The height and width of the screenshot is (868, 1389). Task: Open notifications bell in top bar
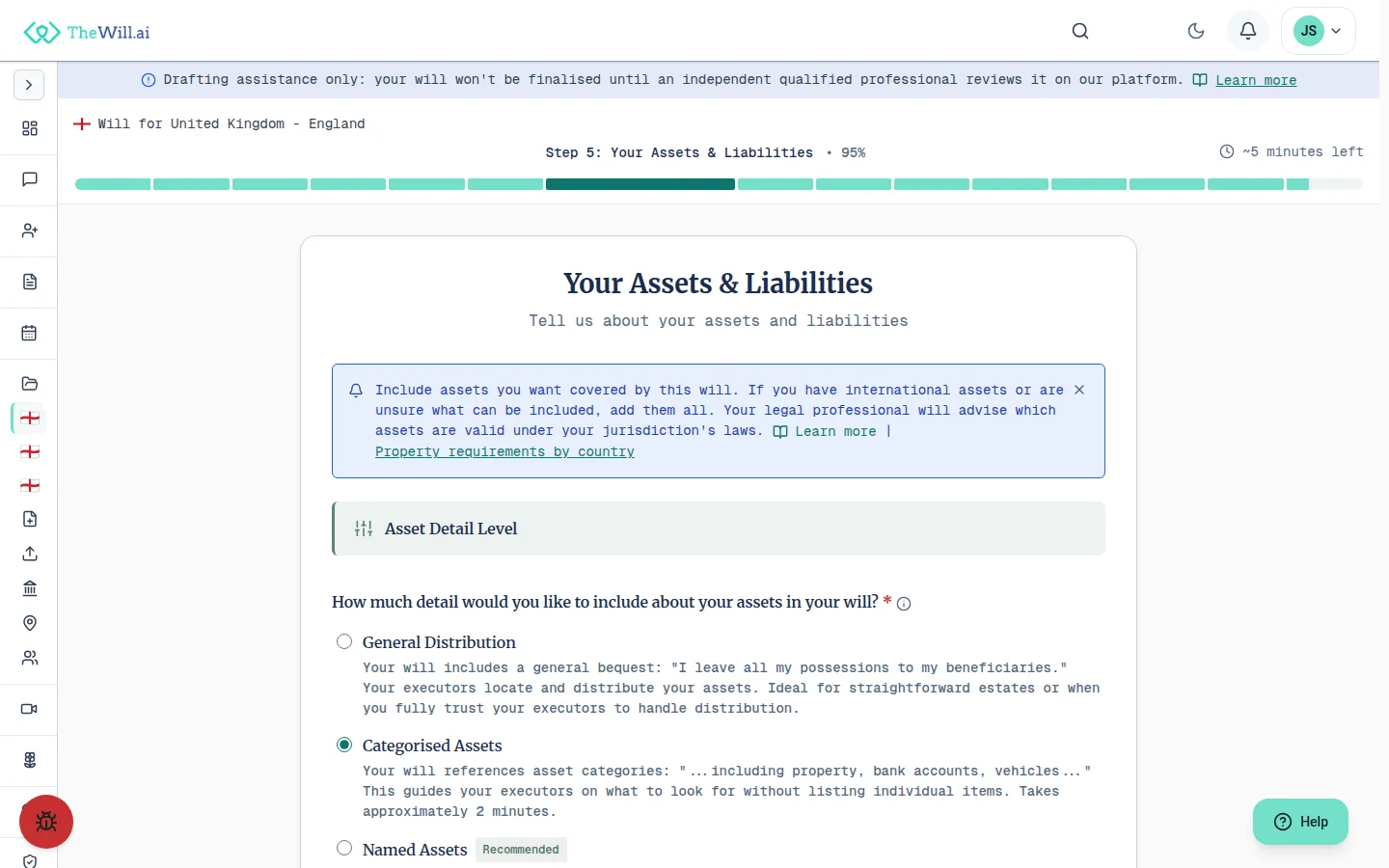pyautogui.click(x=1248, y=31)
